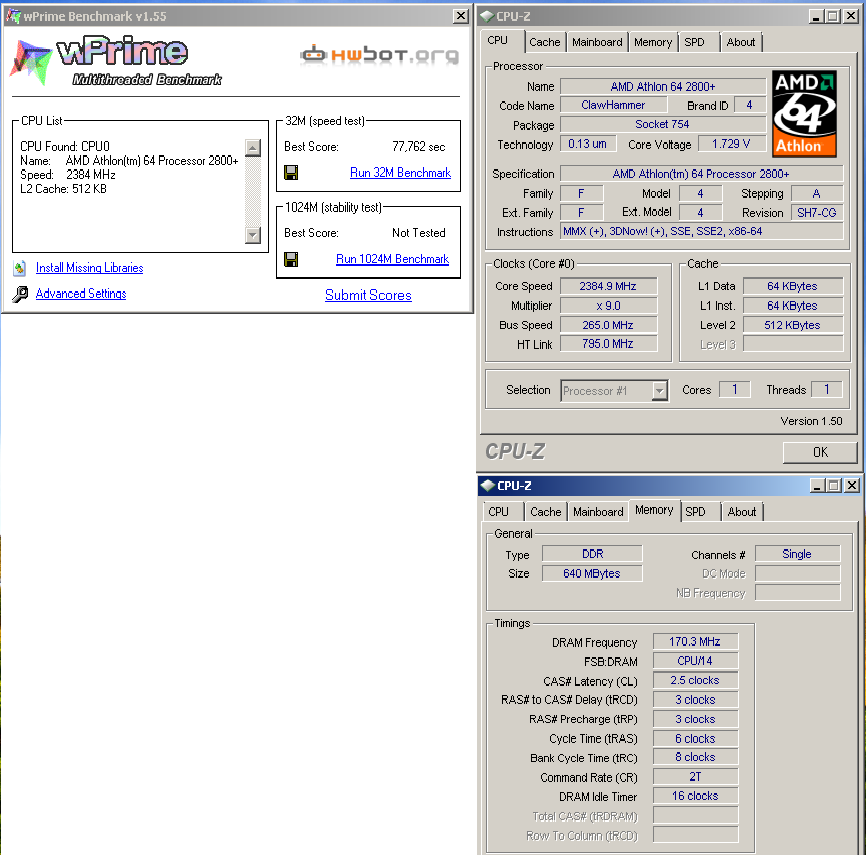Click the memory Type value DDR
Image resolution: width=866 pixels, height=855 pixels.
click(x=592, y=554)
